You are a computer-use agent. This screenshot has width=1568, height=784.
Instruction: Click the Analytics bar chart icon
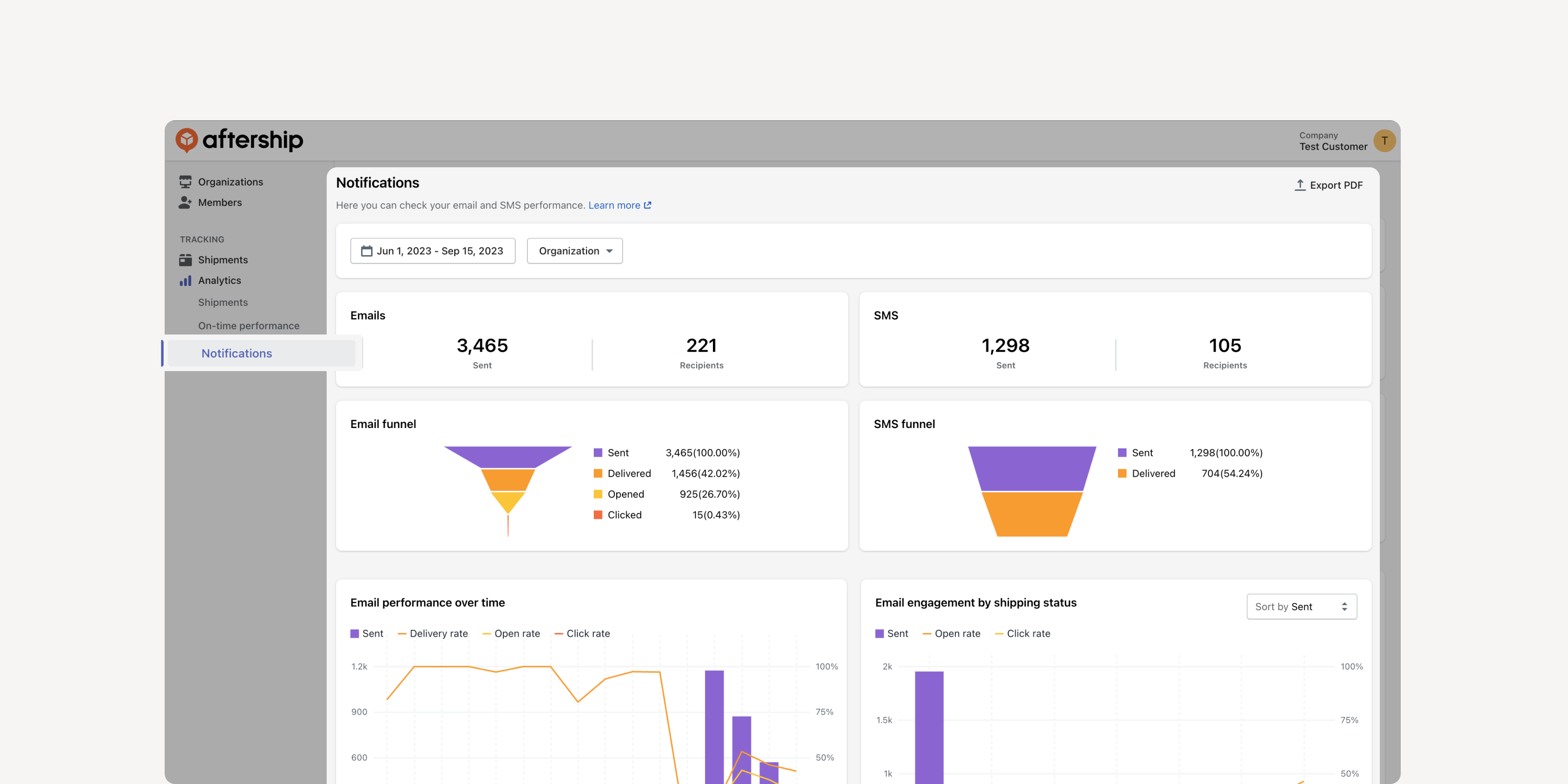[x=185, y=281]
